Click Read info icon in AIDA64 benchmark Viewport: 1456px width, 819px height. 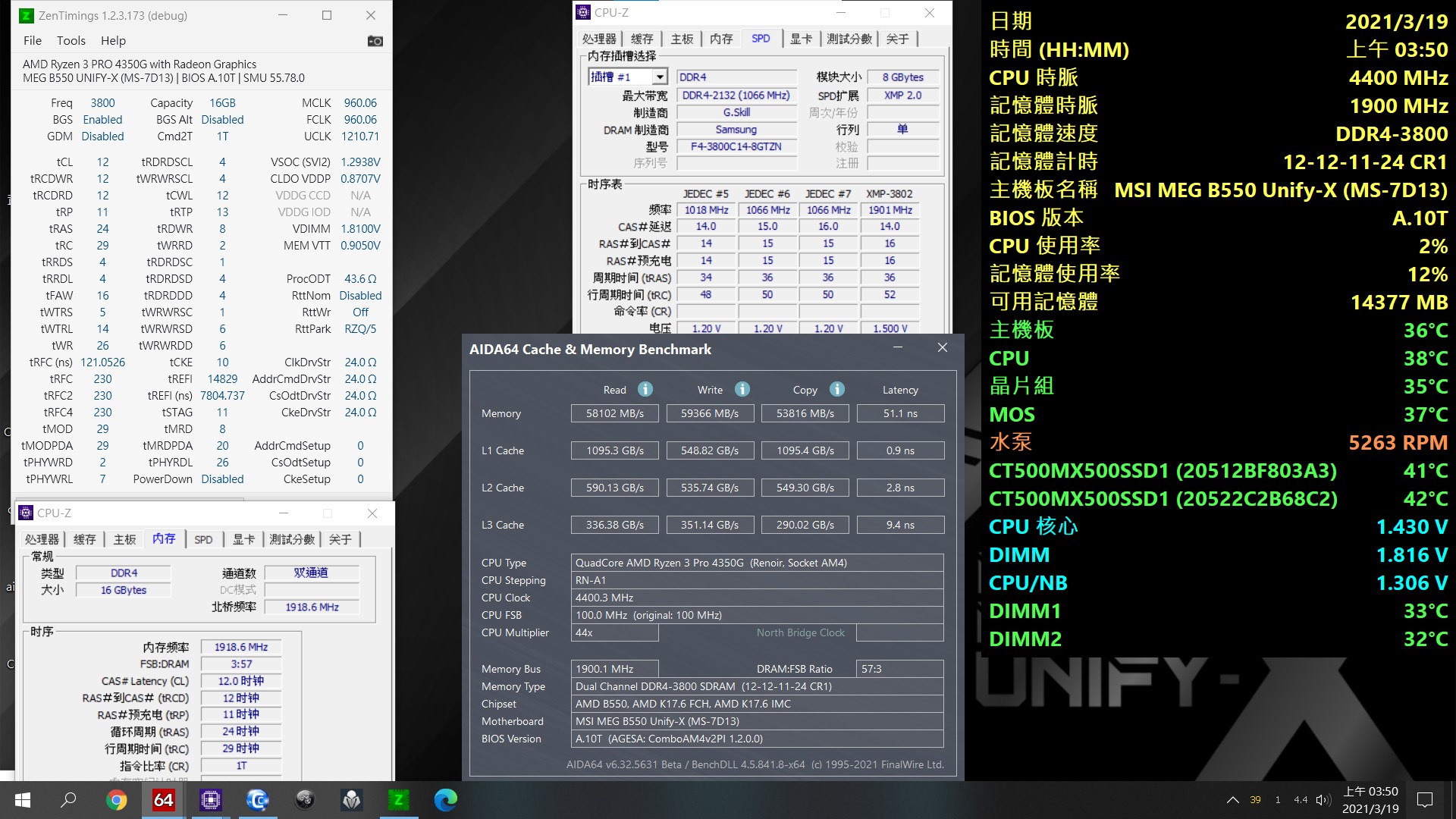(645, 389)
